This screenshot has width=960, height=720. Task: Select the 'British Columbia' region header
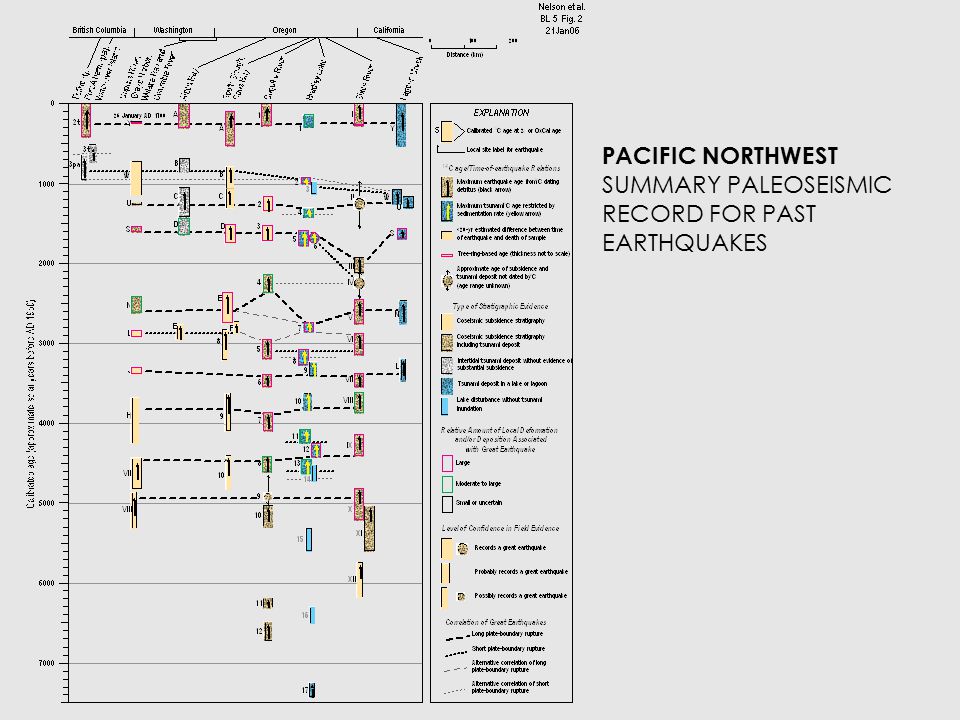coord(99,30)
